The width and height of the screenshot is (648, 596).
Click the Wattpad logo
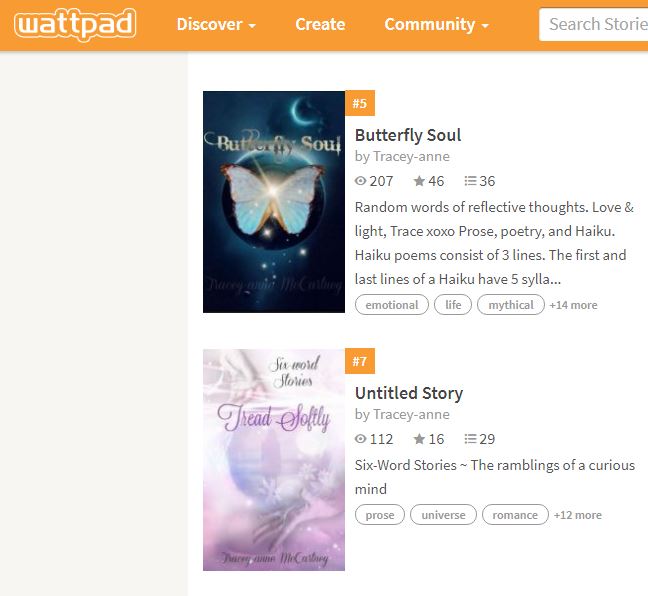[75, 24]
